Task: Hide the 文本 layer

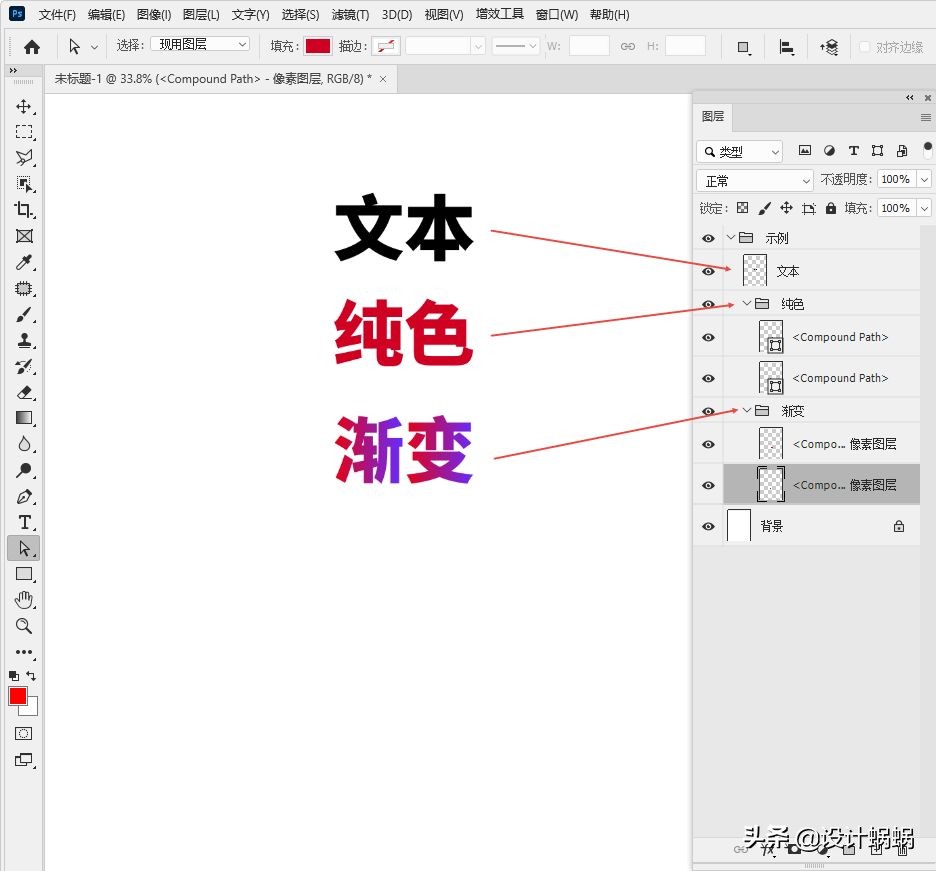Action: (708, 270)
